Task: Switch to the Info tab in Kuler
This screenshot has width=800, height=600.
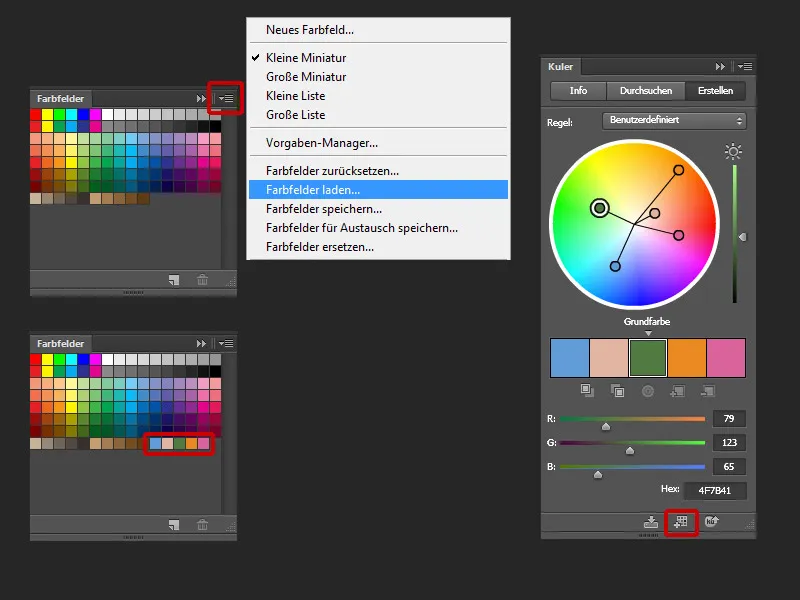Action: tap(578, 91)
